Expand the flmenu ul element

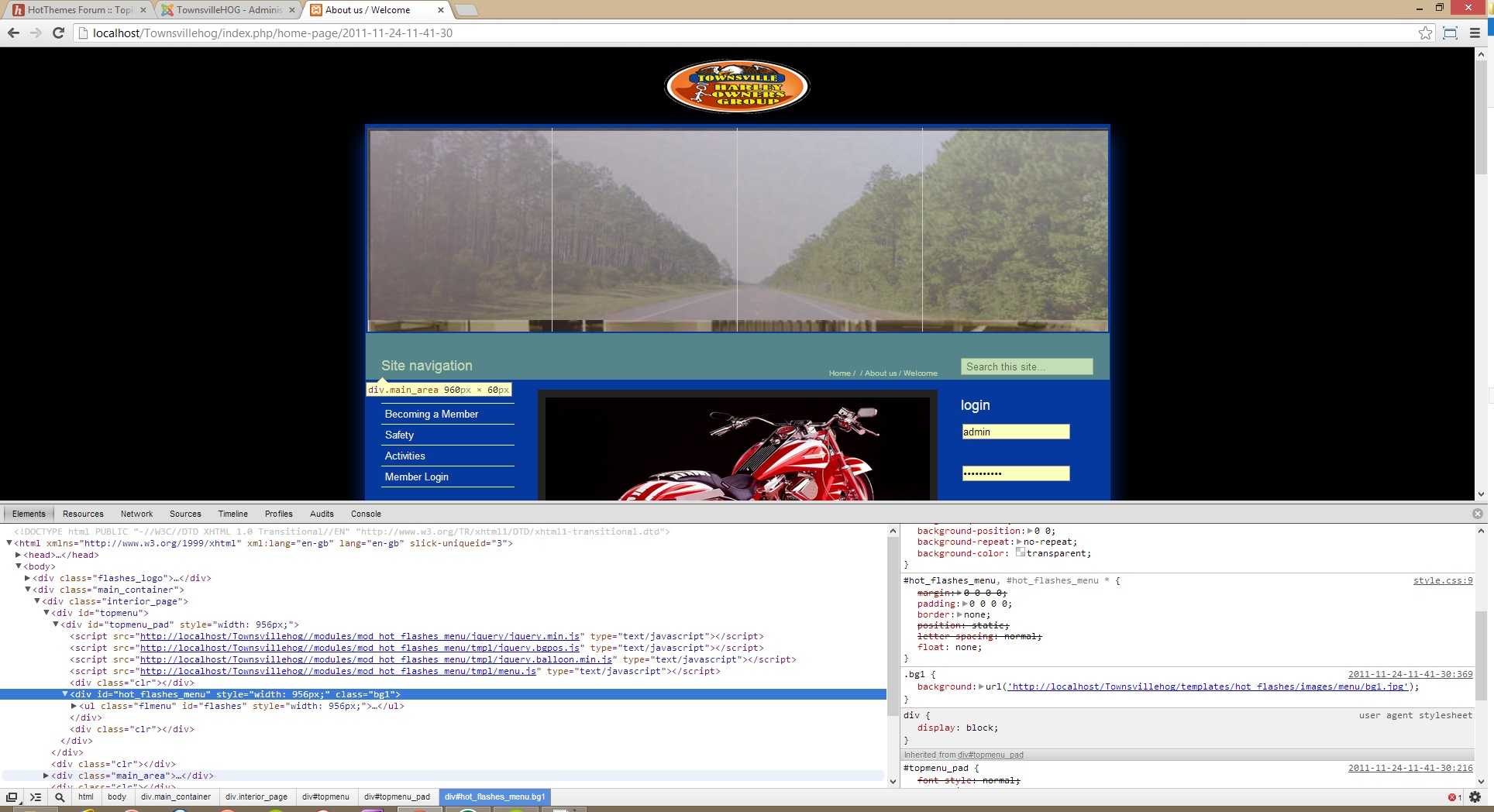click(74, 706)
